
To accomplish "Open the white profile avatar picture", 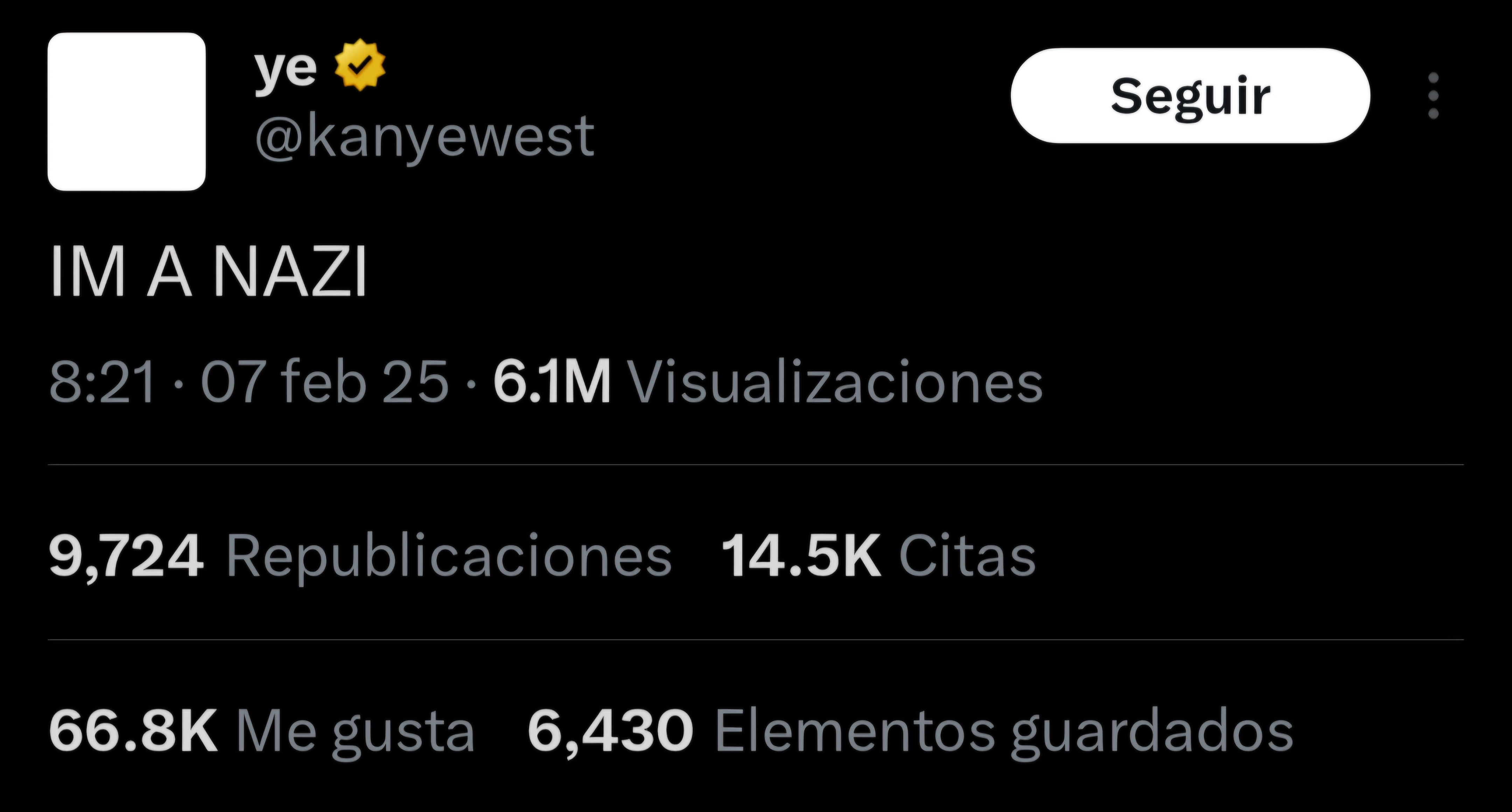I will (126, 112).
